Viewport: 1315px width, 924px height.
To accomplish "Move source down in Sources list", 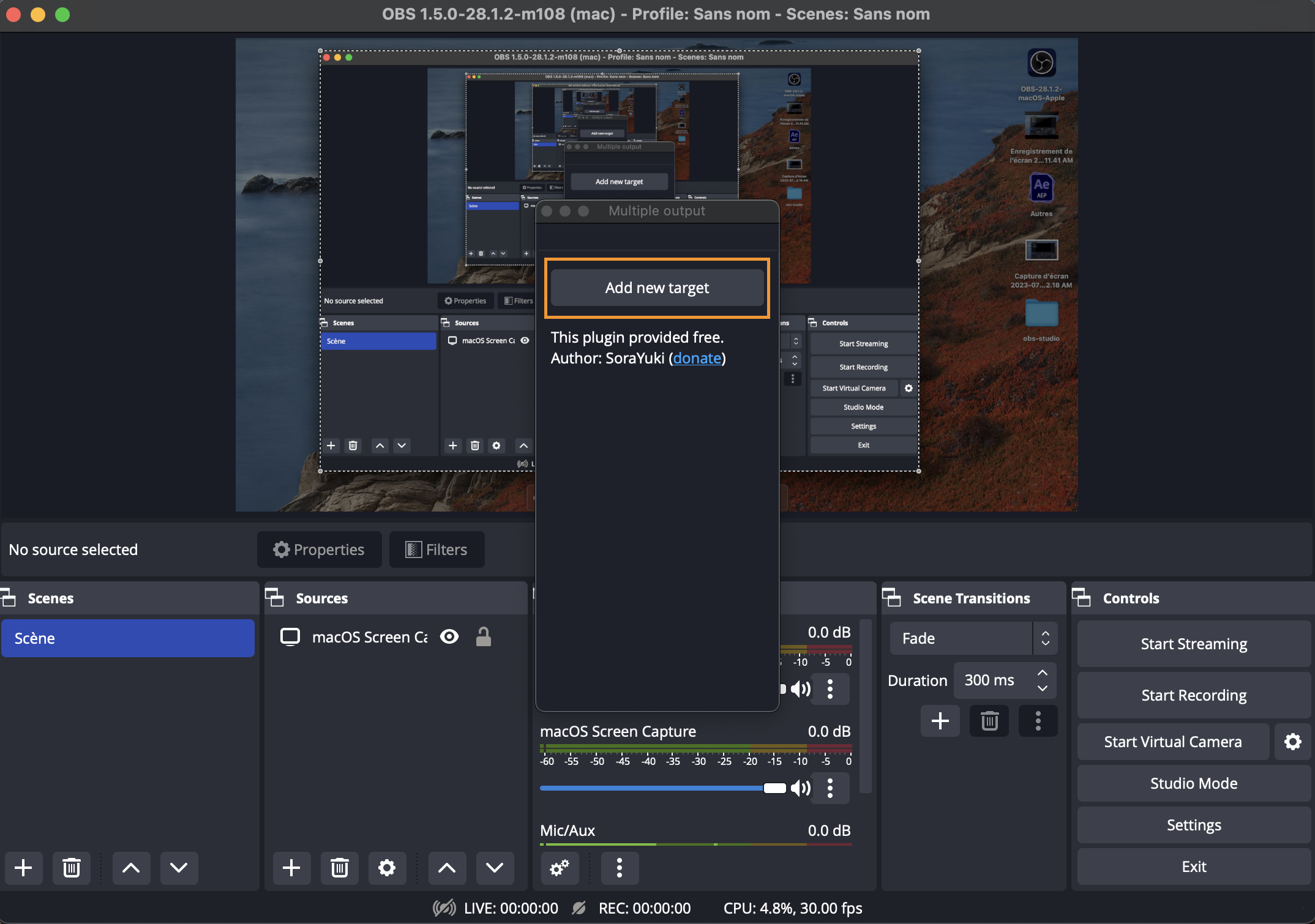I will 494,867.
